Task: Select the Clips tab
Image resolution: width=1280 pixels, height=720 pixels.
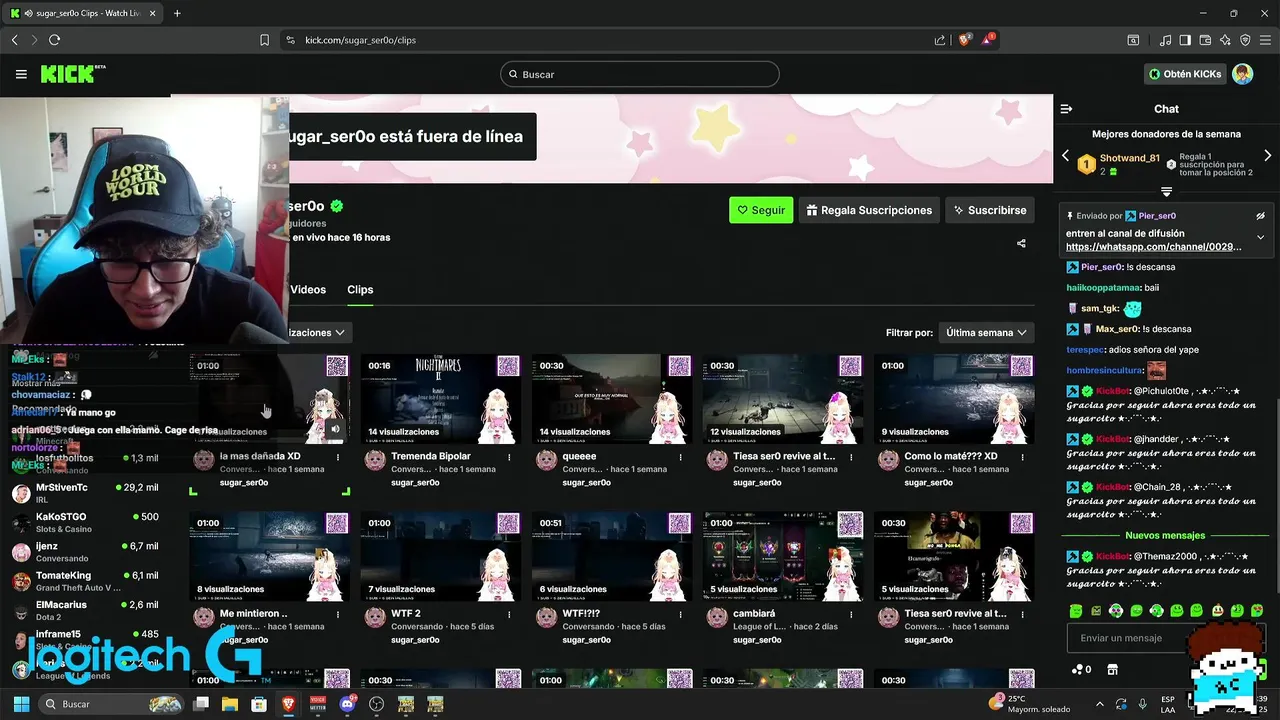Action: click(x=360, y=289)
